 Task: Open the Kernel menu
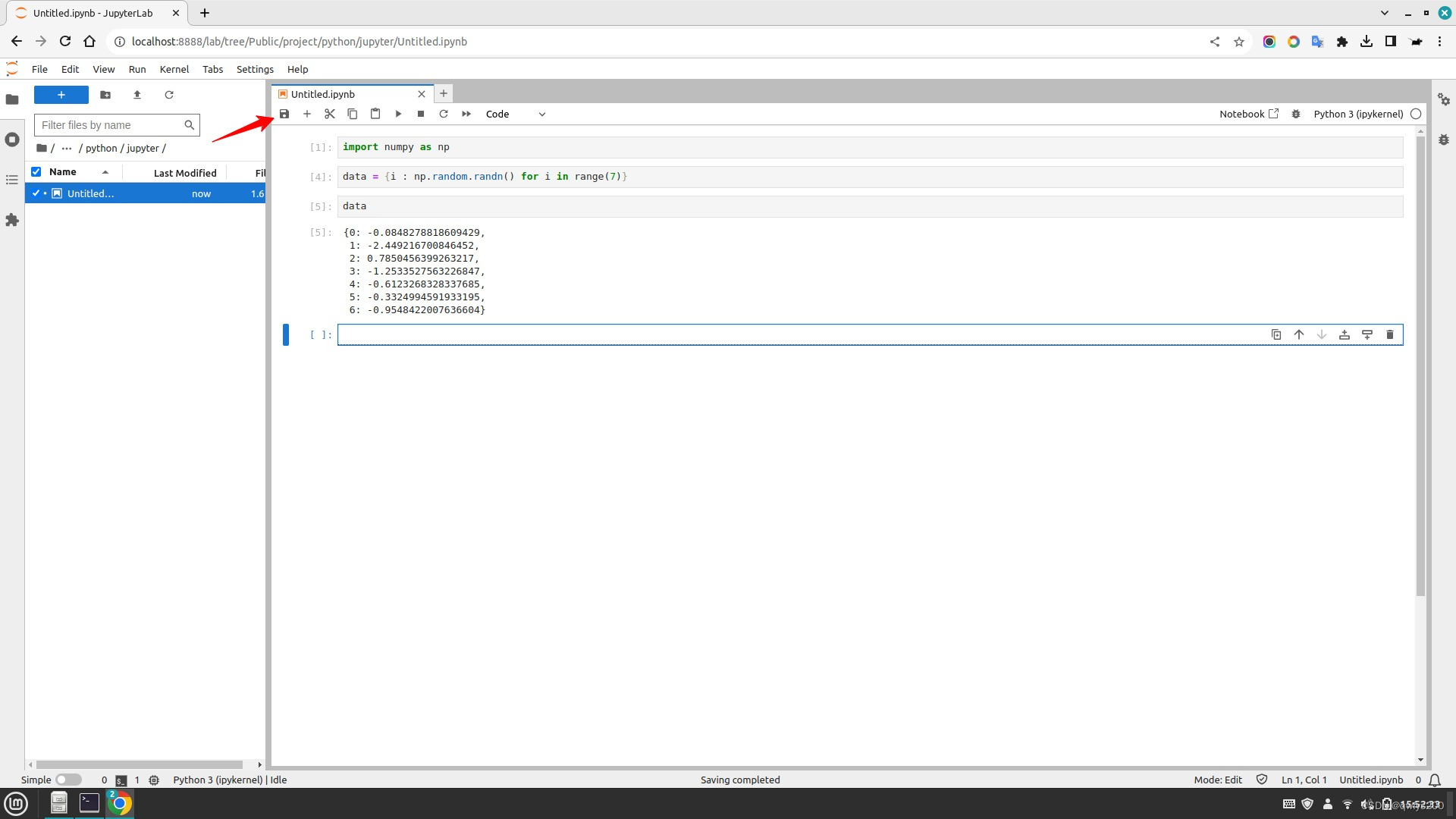[x=174, y=69]
